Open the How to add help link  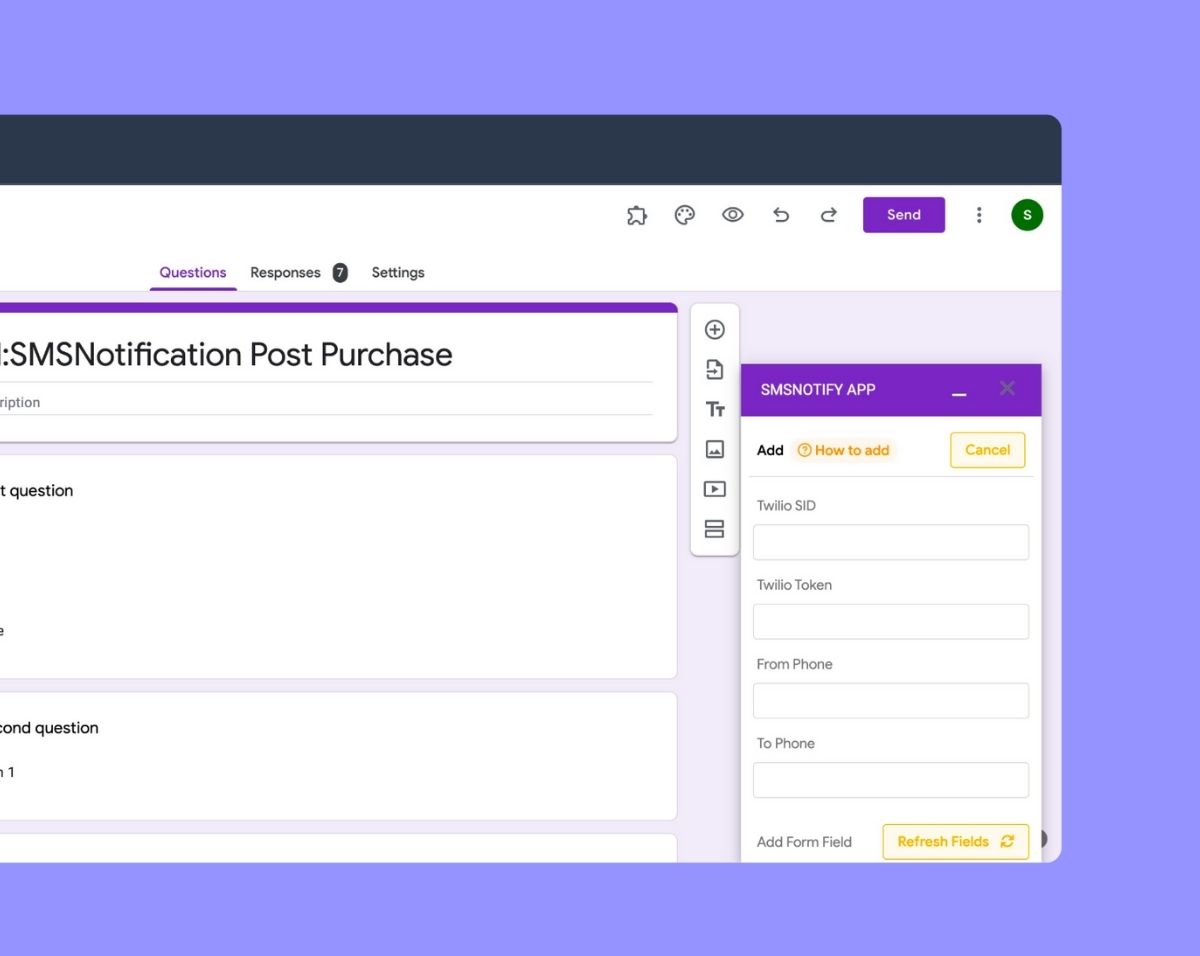coord(844,451)
